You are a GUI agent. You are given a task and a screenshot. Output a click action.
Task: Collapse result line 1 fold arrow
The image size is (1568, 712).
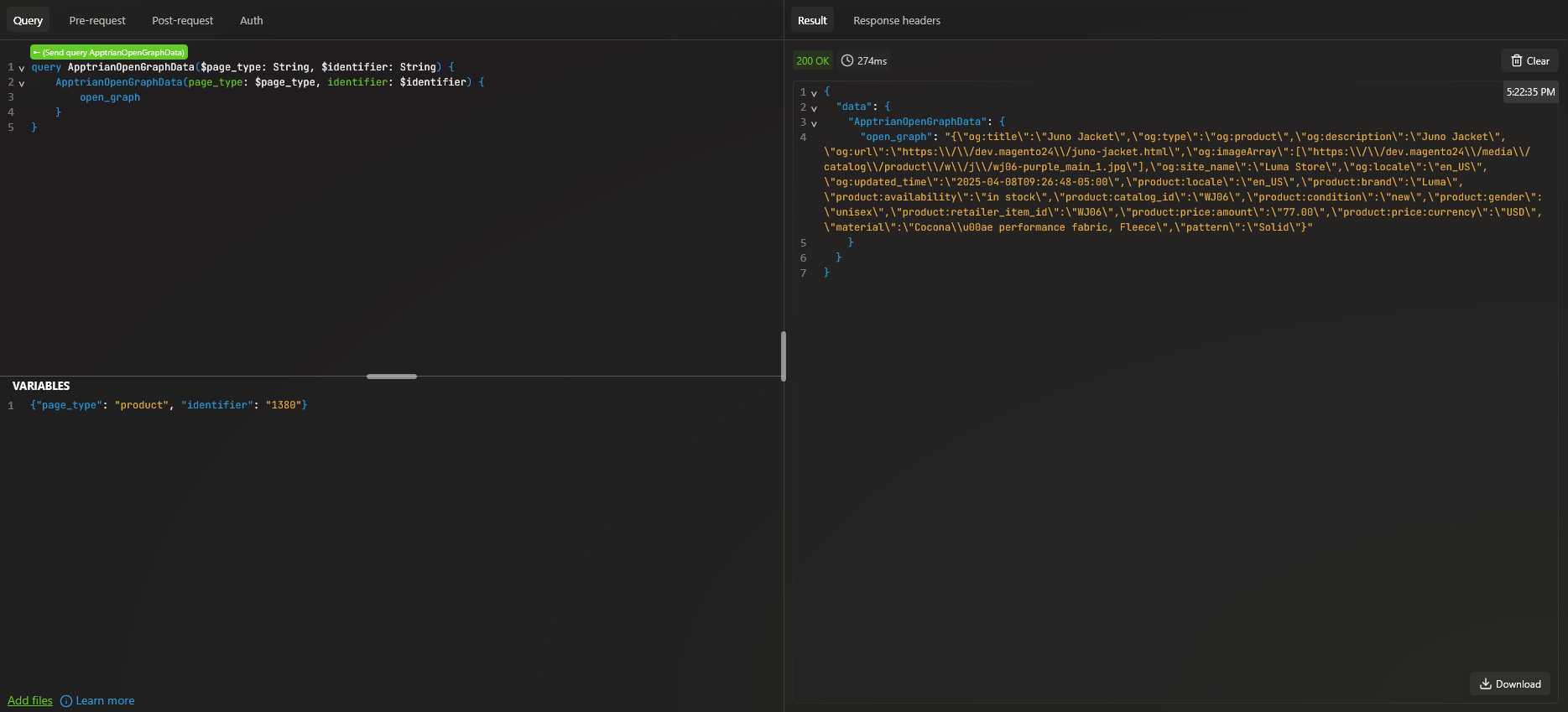pyautogui.click(x=814, y=93)
